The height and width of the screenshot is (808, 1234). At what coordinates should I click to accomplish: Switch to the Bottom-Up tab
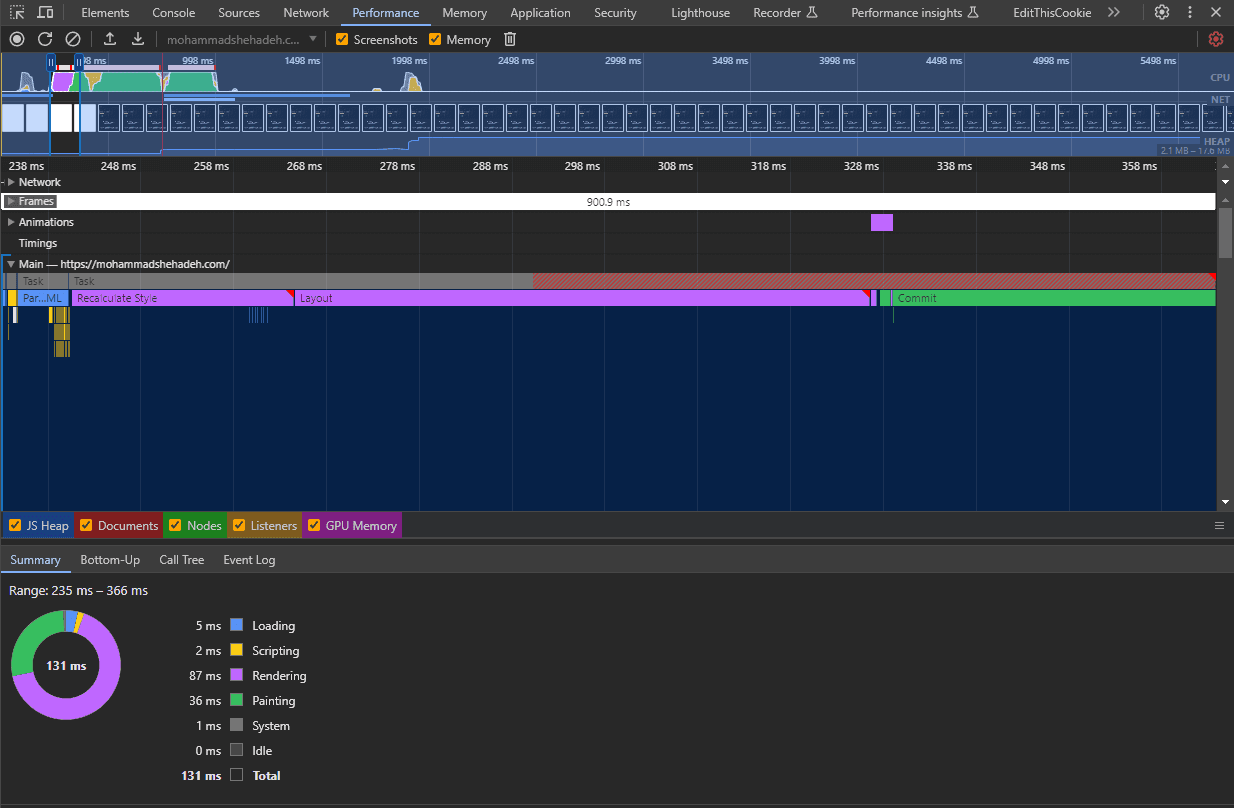click(110, 560)
